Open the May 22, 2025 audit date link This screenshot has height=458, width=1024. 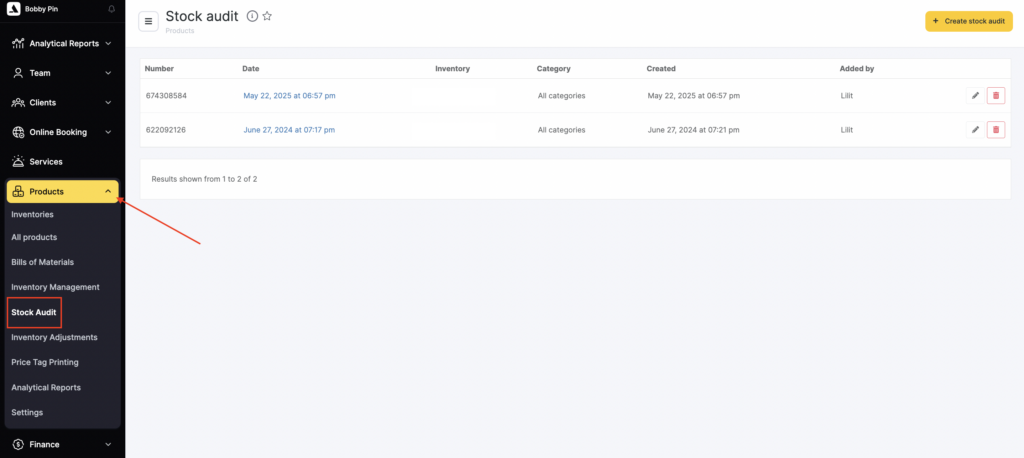coord(289,96)
